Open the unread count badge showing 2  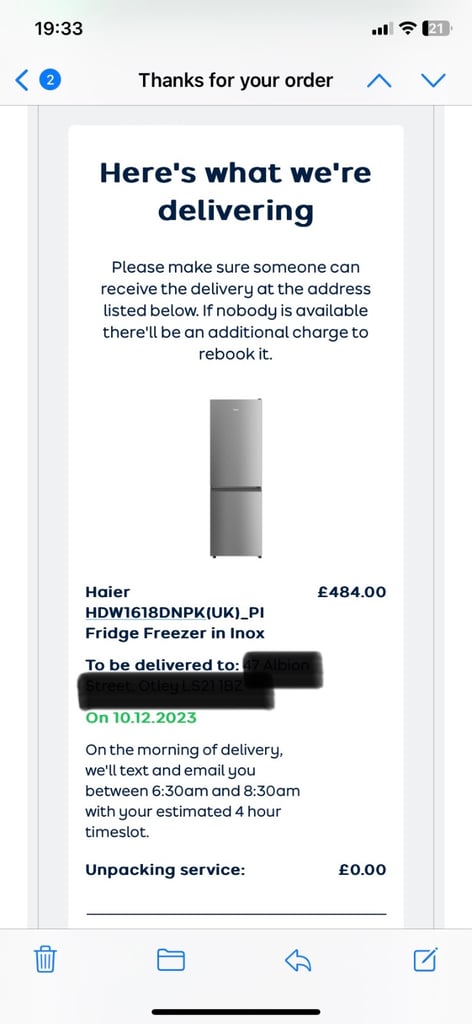tap(50, 80)
